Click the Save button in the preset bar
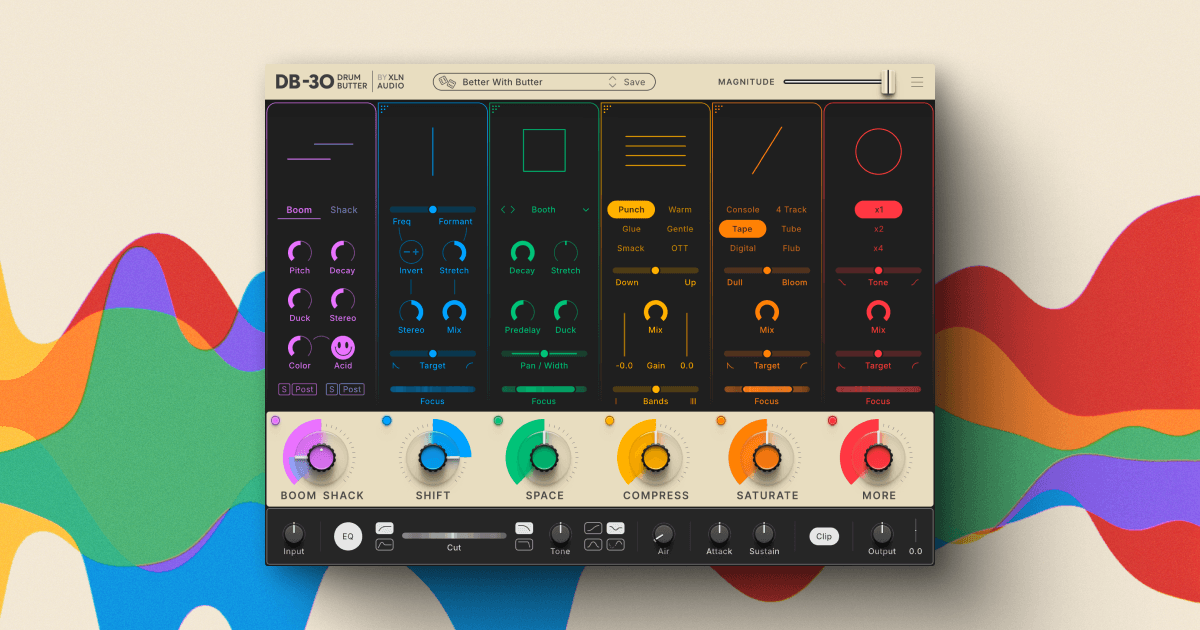Image resolution: width=1200 pixels, height=630 pixels. pos(635,81)
